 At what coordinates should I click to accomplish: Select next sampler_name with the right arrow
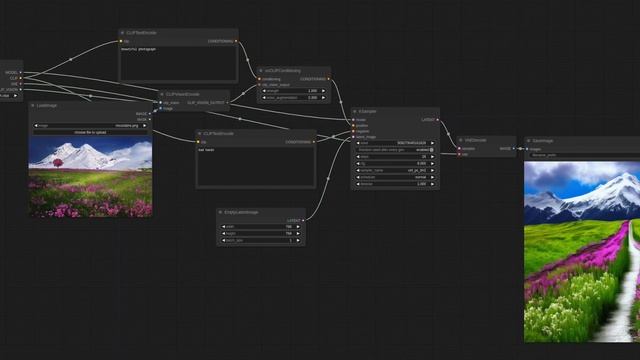pyautogui.click(x=432, y=170)
